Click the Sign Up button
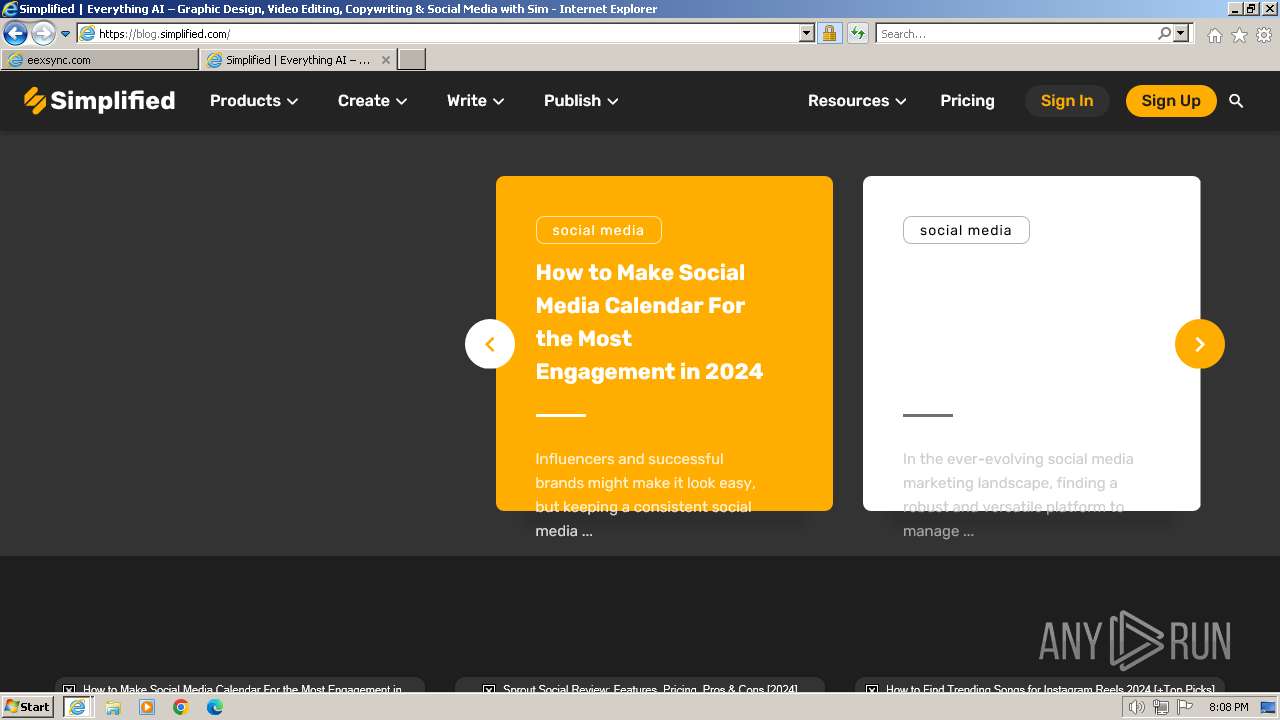 [1171, 101]
